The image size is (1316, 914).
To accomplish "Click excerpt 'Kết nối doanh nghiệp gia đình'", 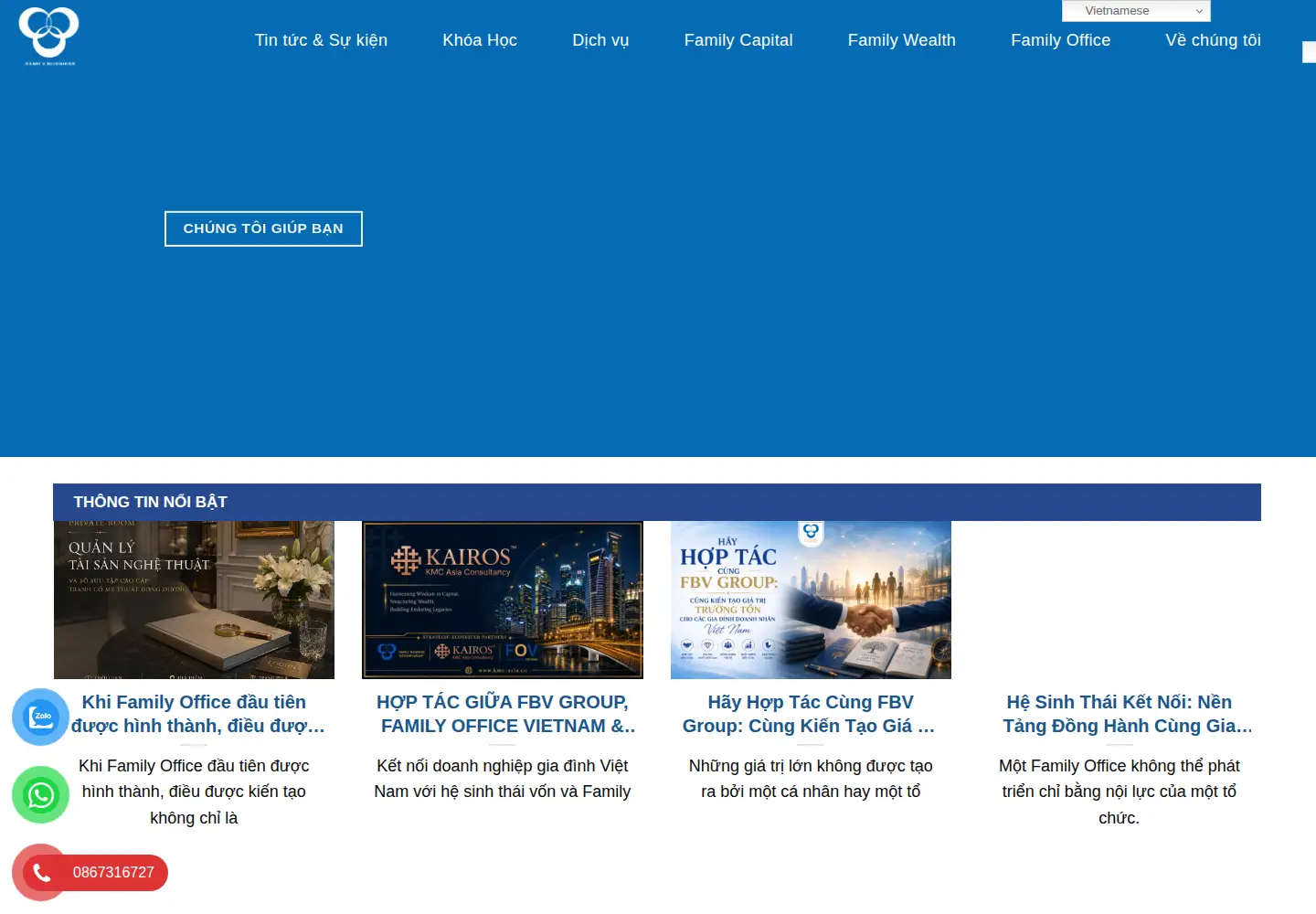I will [503, 779].
